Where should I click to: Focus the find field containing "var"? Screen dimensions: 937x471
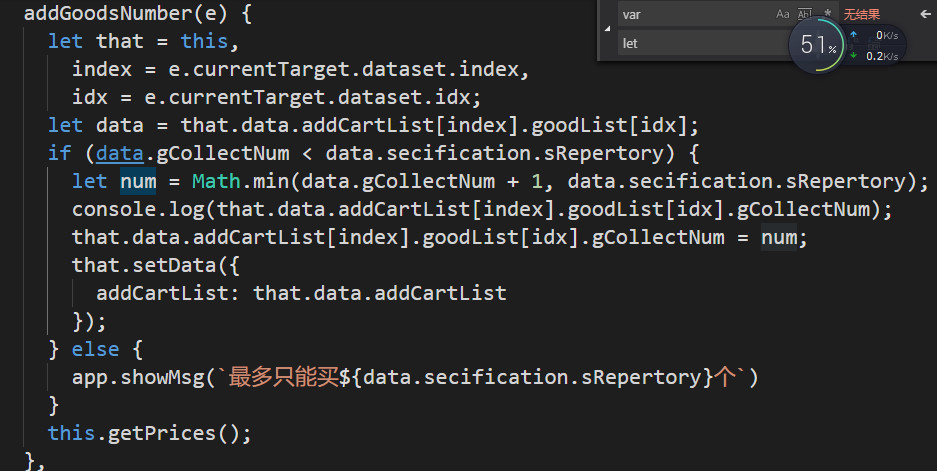[690, 14]
